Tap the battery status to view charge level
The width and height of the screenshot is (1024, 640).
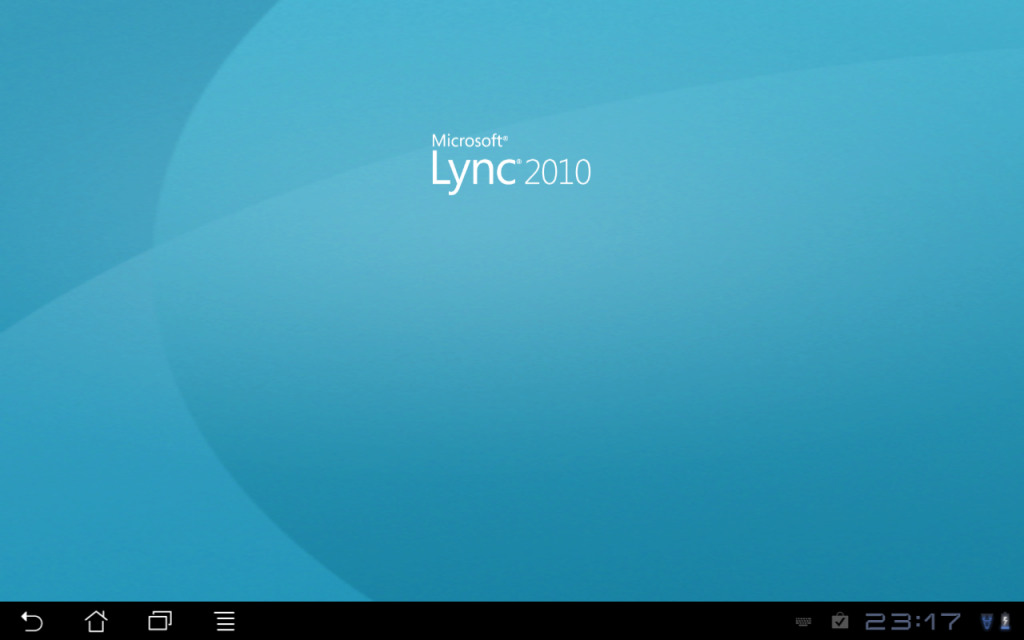point(1006,621)
